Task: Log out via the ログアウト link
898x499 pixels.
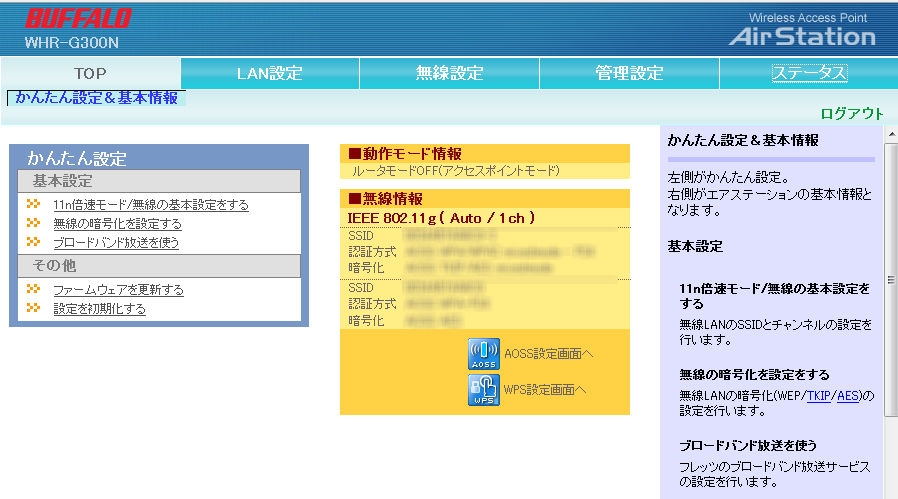Action: (852, 113)
